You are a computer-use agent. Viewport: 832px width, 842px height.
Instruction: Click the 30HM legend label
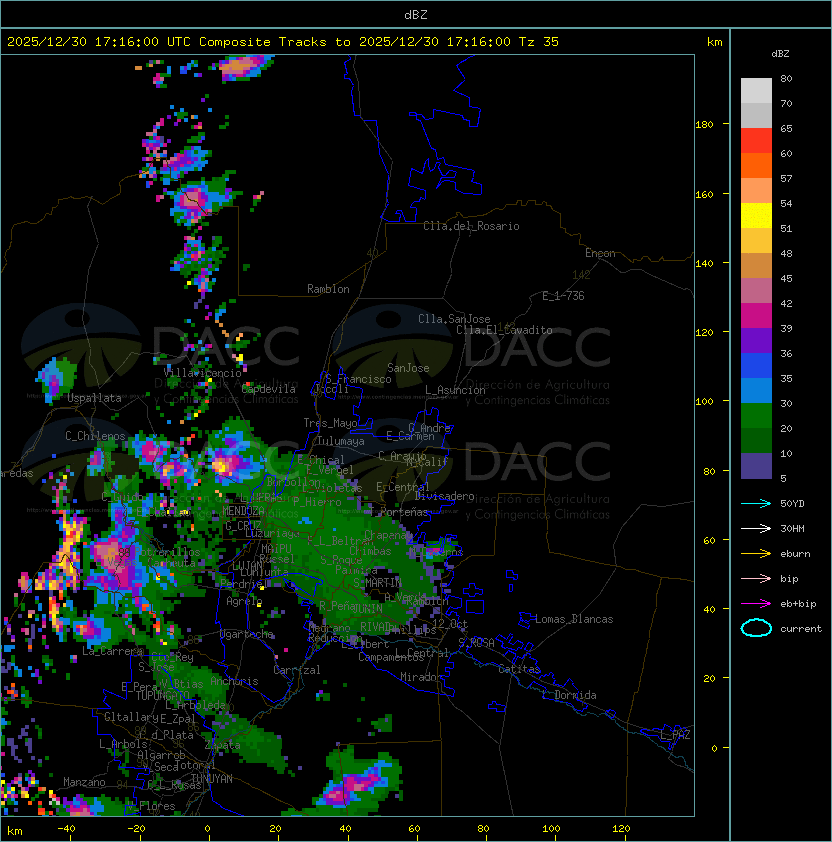pyautogui.click(x=792, y=529)
